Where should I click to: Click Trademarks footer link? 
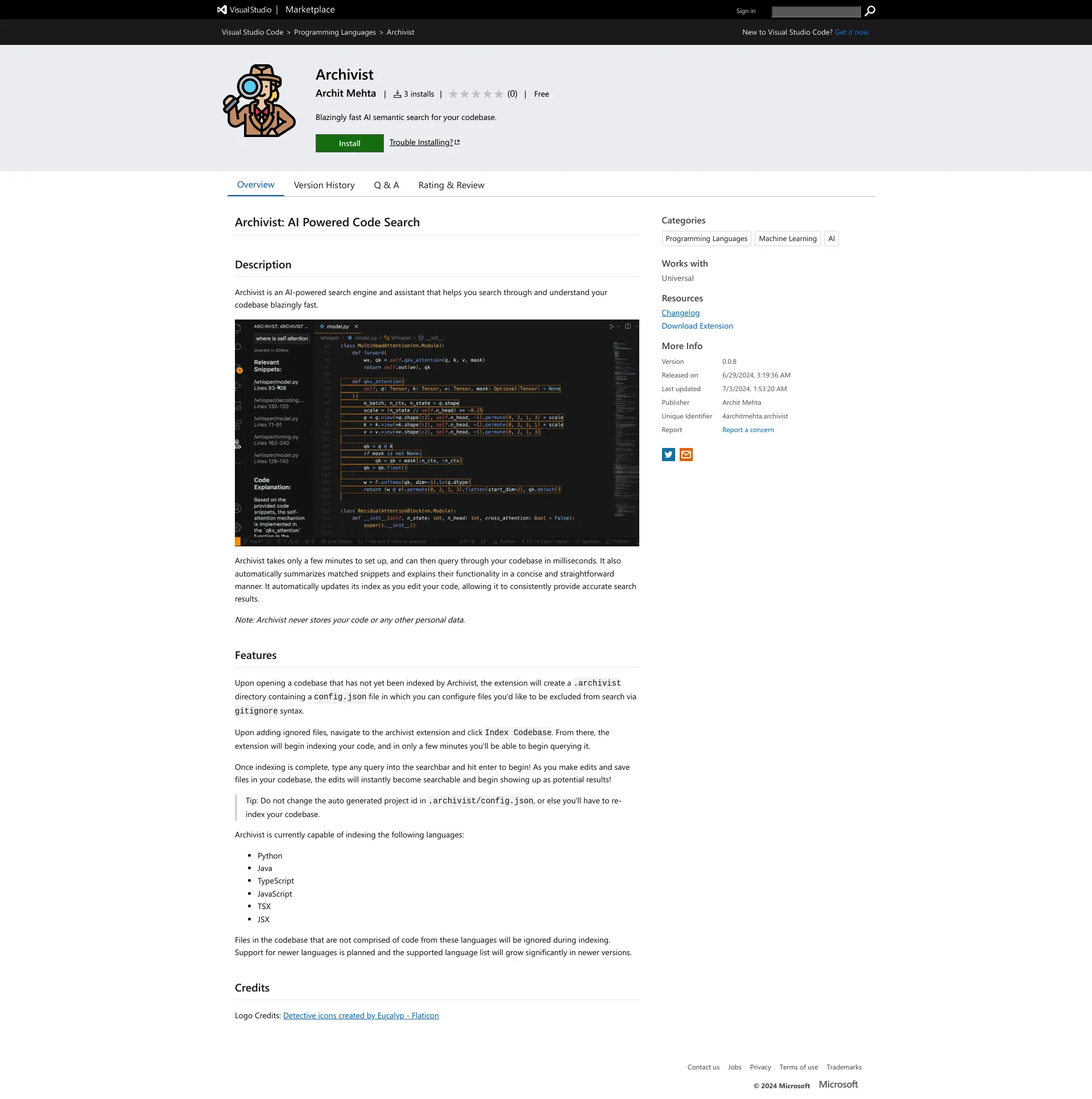click(843, 1067)
